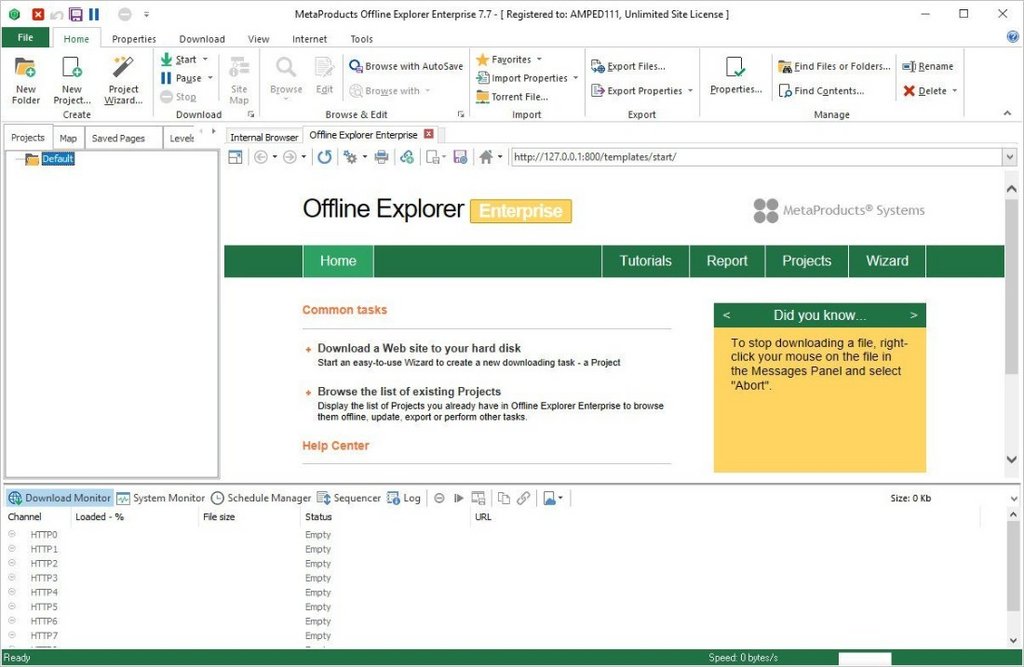Viewport: 1024px width, 667px height.
Task: Open Wizard in the page navigation
Action: 887,261
